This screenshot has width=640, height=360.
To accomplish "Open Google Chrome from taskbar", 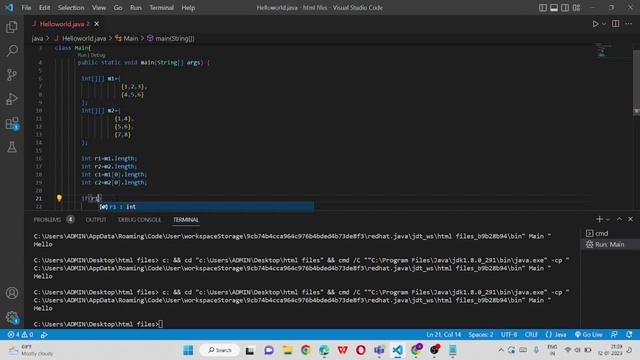I will [306, 350].
